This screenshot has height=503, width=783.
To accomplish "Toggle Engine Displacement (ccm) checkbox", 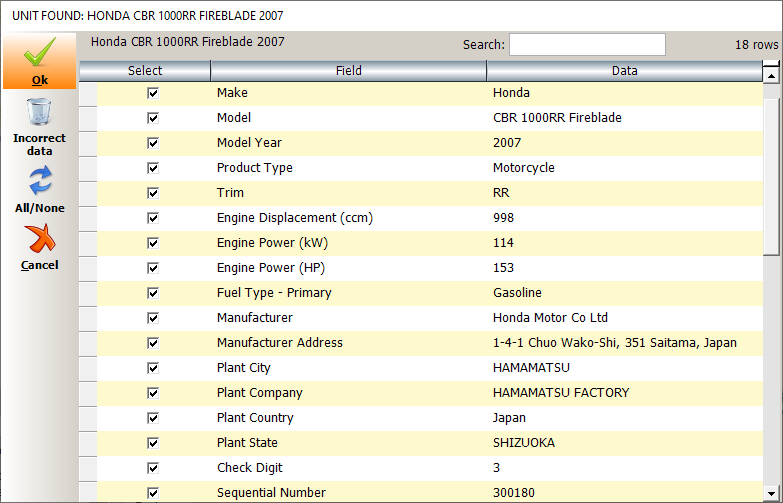I will click(153, 218).
